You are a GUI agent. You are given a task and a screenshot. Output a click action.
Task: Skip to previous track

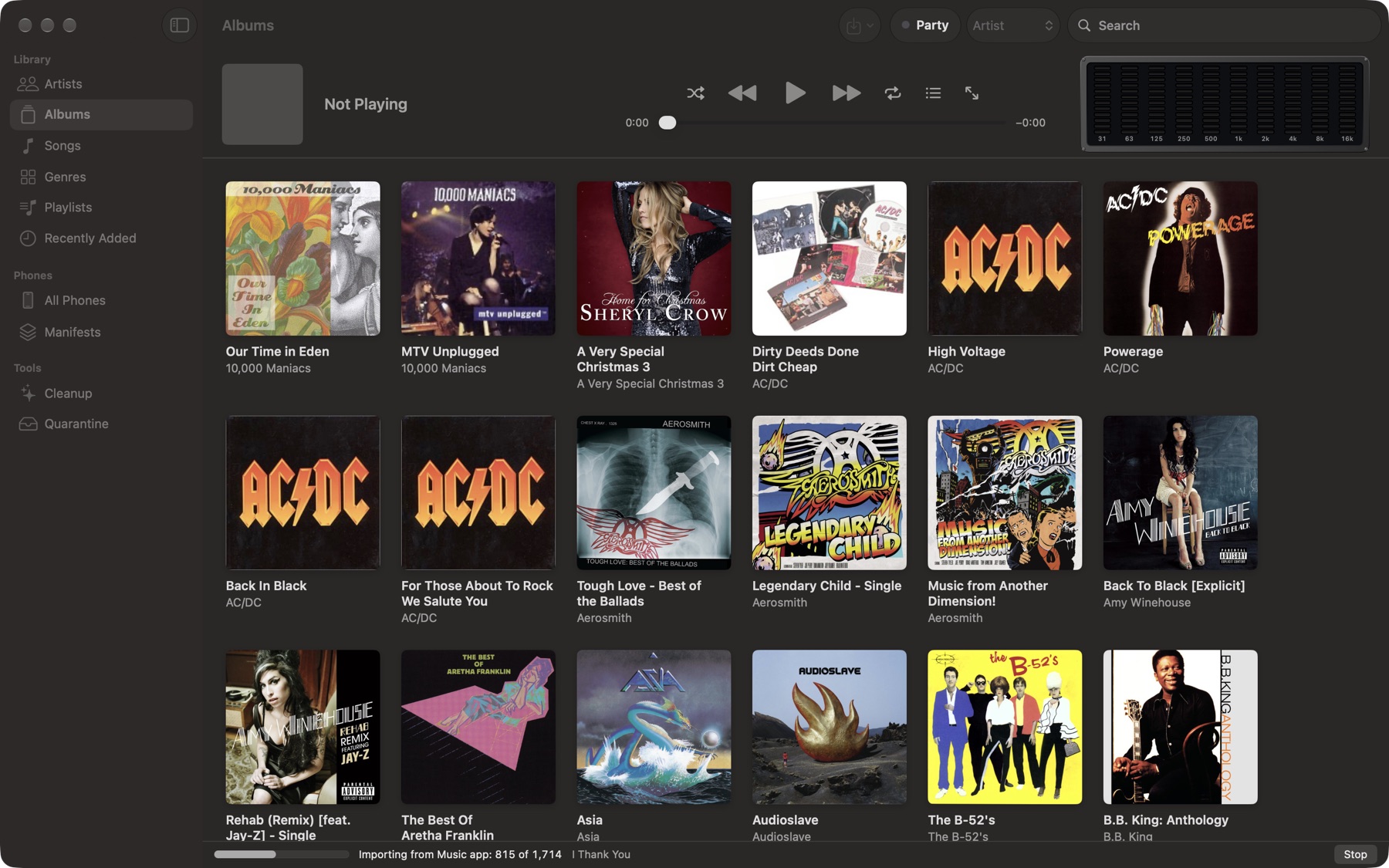742,93
